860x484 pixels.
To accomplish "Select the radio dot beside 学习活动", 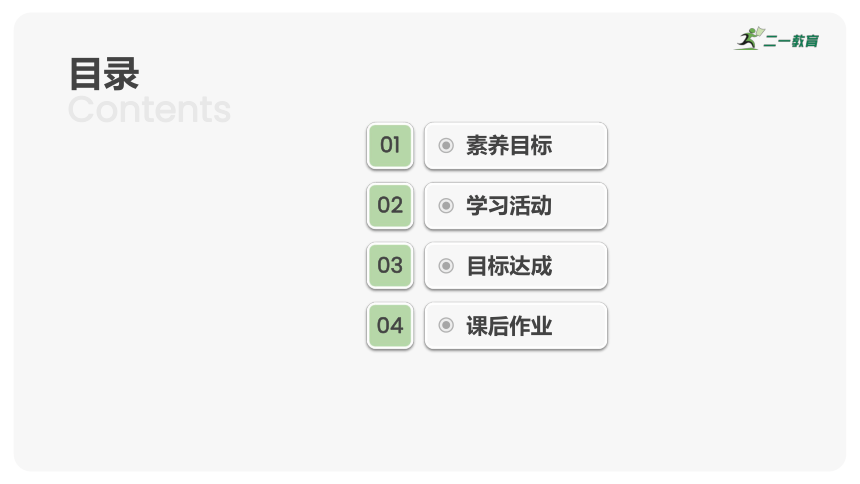I will click(x=446, y=206).
